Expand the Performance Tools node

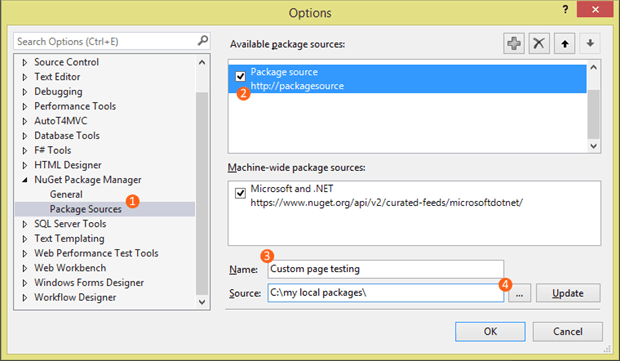tap(25, 106)
